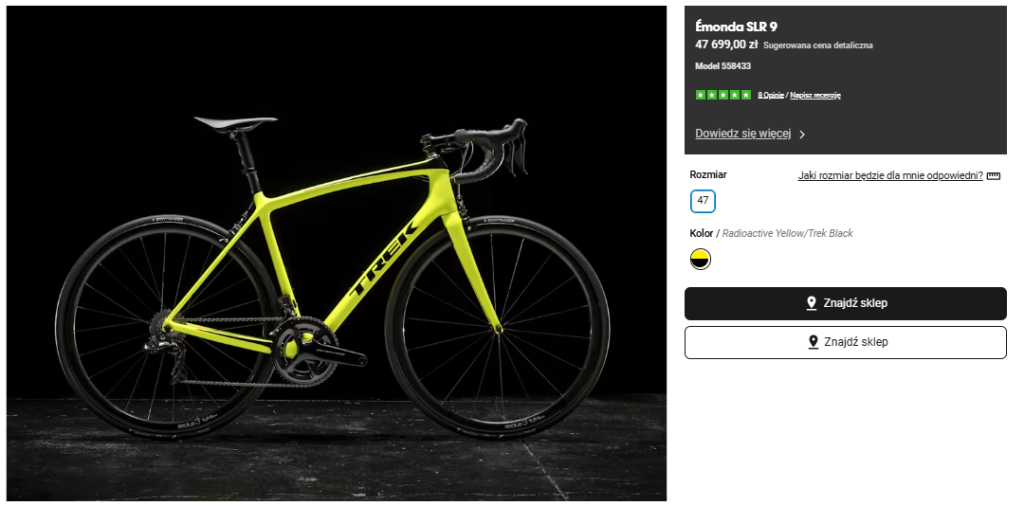
Task: Click the pin icon in black Znajdź sklep button
Action: coord(812,303)
